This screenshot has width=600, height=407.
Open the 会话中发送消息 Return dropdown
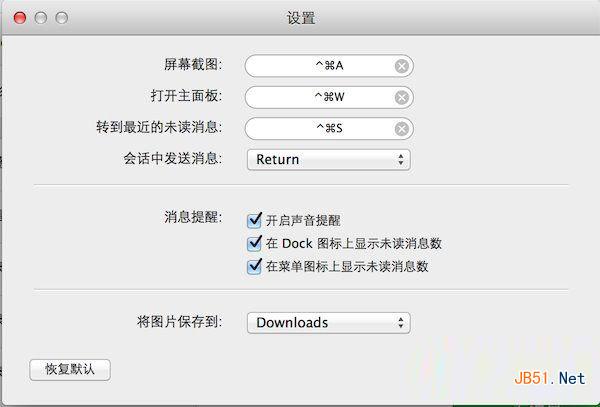[x=329, y=159]
